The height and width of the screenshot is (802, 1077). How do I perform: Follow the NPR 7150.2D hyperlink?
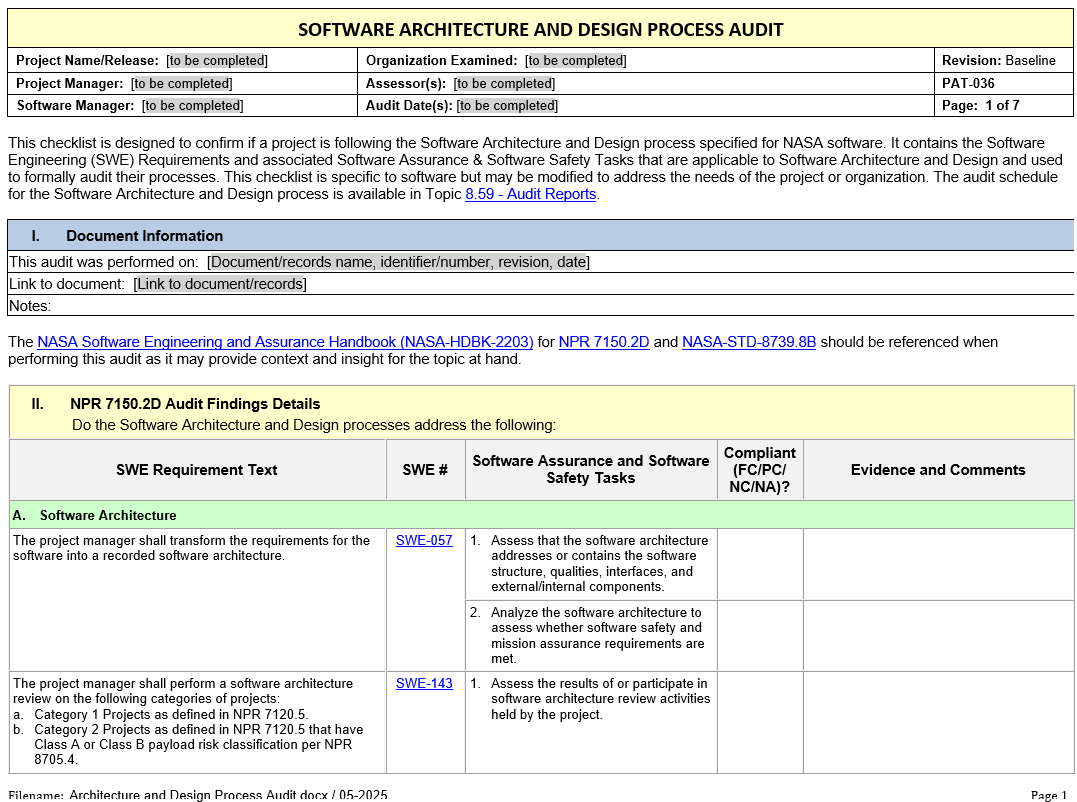(x=603, y=342)
